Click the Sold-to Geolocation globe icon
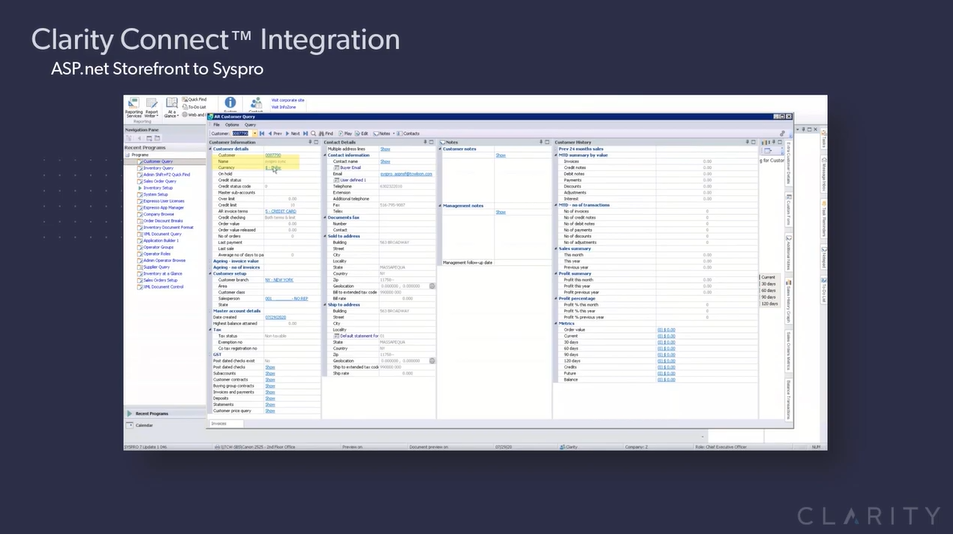 [x=432, y=286]
